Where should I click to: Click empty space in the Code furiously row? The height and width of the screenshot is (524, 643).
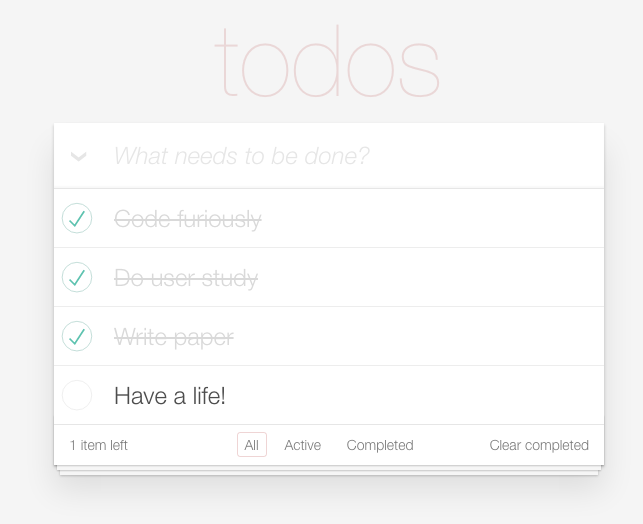tap(431, 218)
